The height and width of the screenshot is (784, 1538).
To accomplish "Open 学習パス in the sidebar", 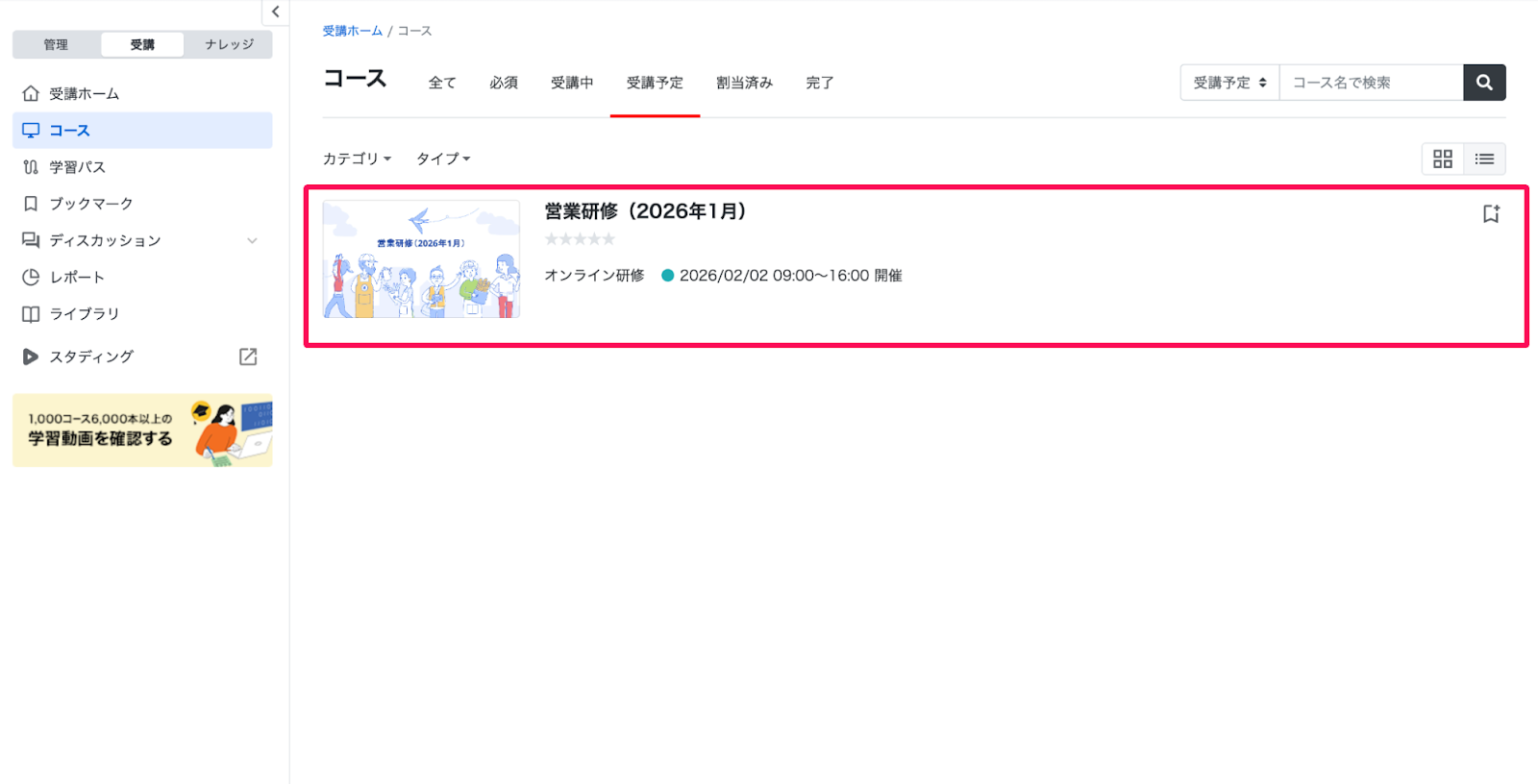I will [142, 166].
